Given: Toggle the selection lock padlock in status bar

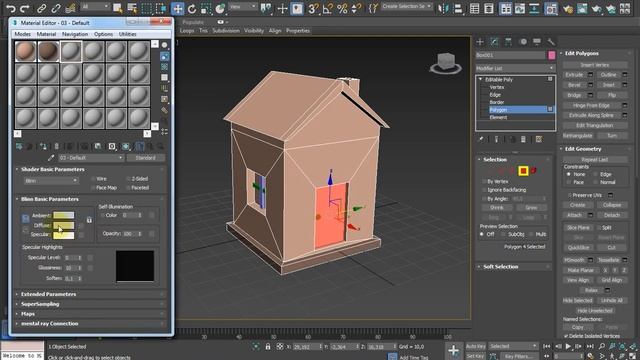Looking at the screenshot, I should 268,347.
